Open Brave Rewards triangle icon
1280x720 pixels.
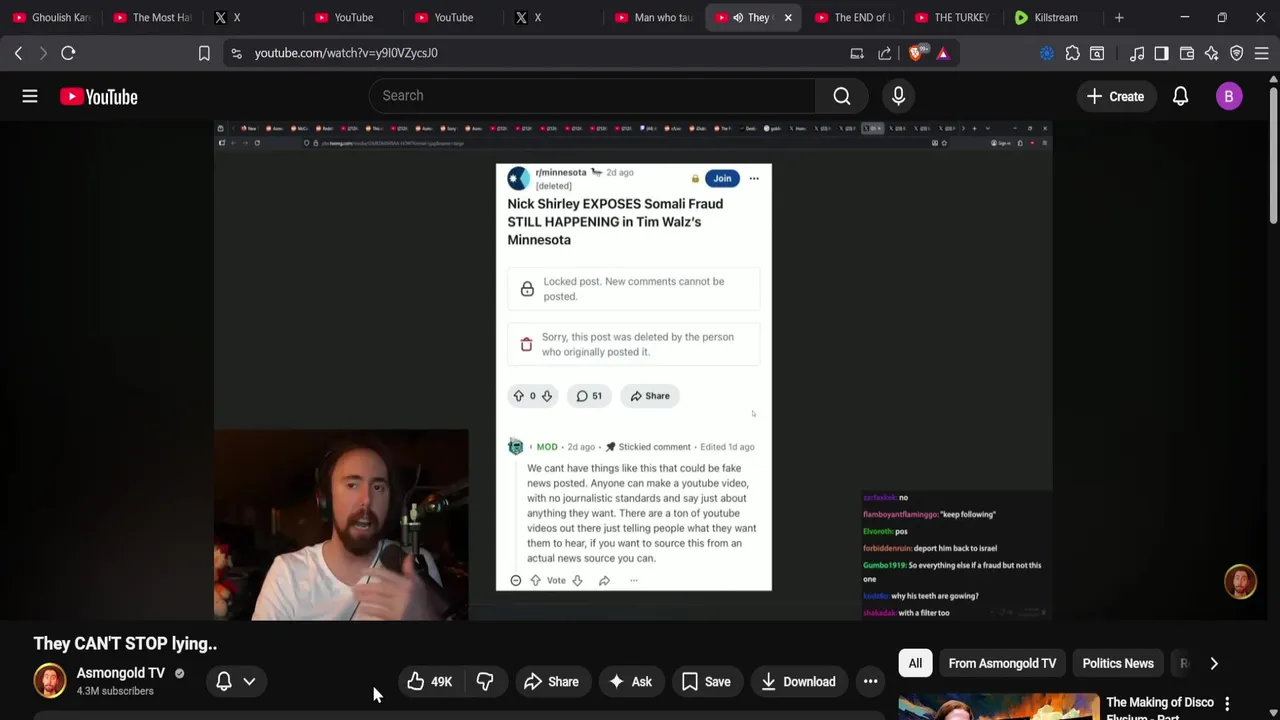[x=943, y=53]
